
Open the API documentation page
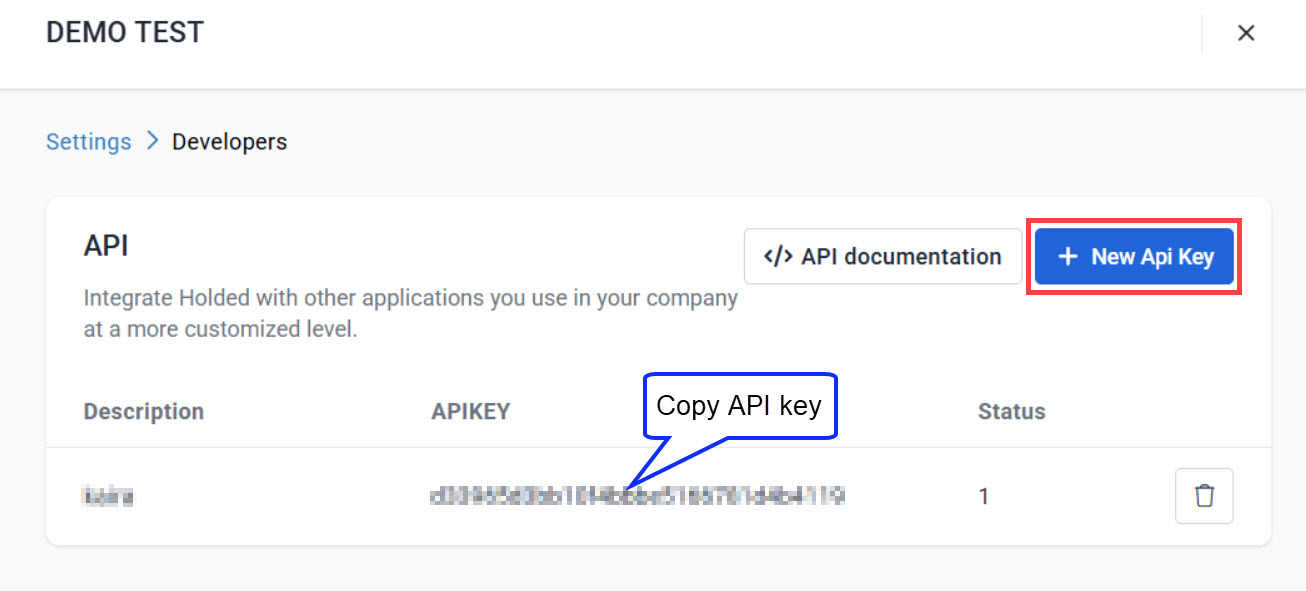[882, 256]
